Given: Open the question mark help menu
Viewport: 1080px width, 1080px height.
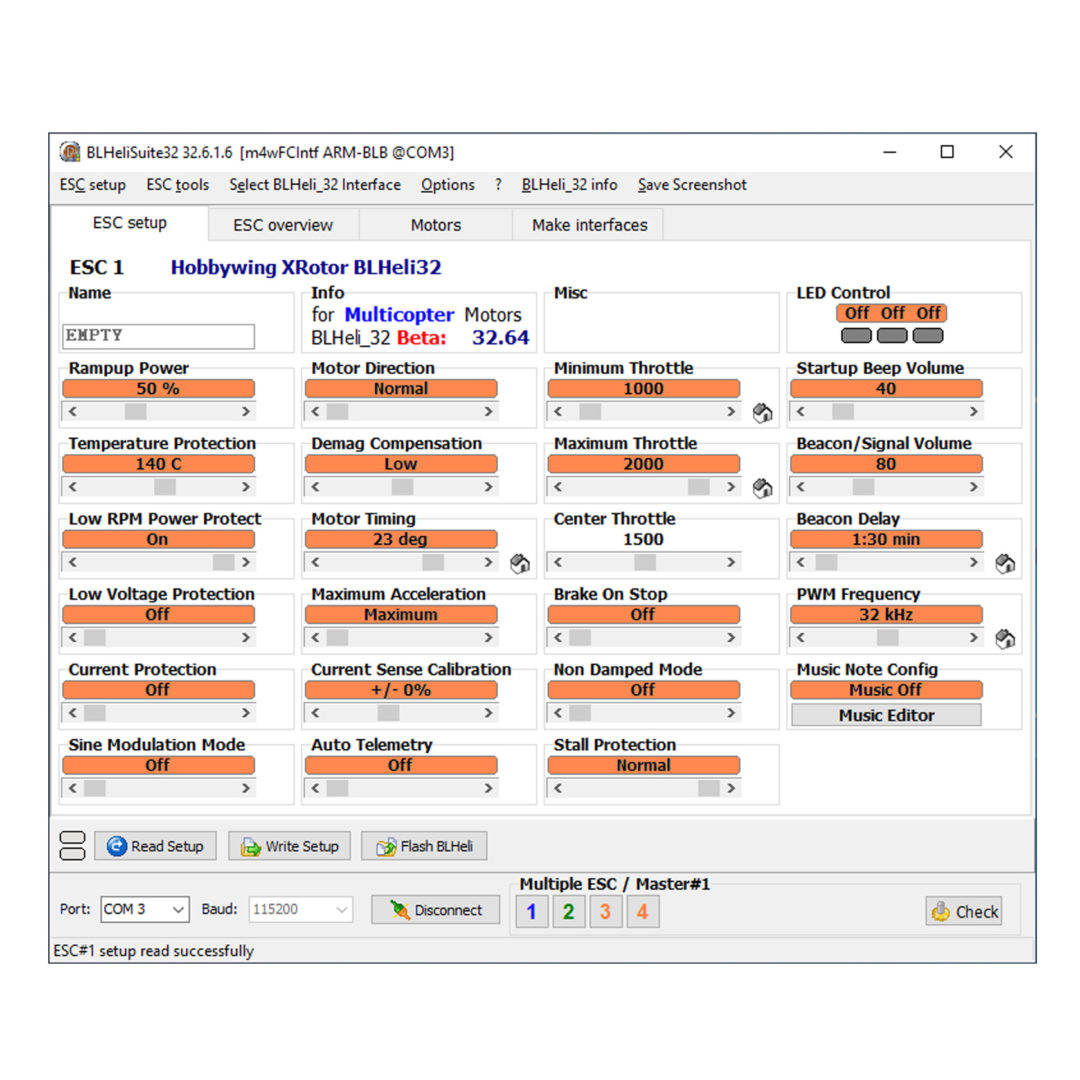Looking at the screenshot, I should point(498,185).
